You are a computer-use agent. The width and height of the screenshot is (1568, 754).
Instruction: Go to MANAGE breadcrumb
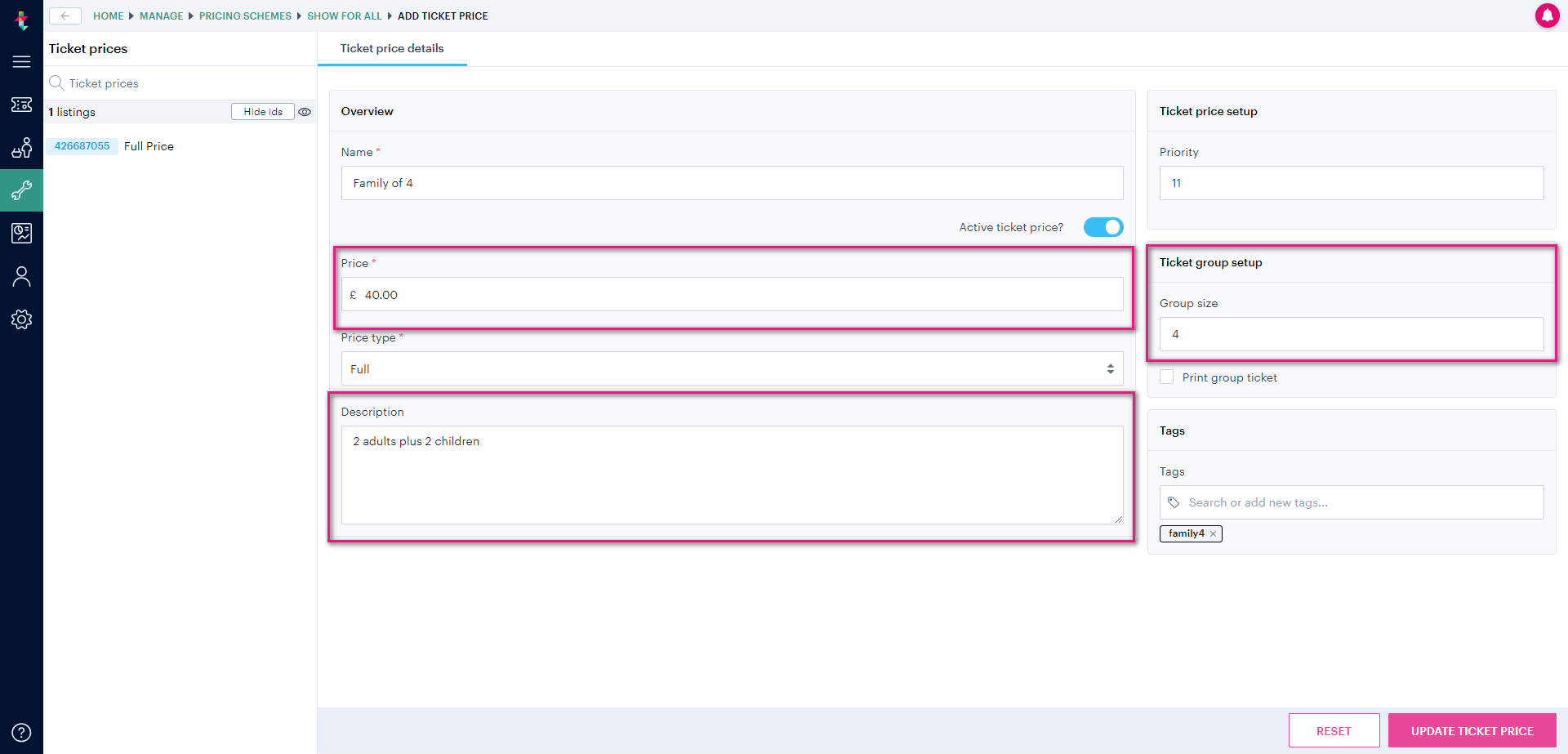click(x=162, y=16)
